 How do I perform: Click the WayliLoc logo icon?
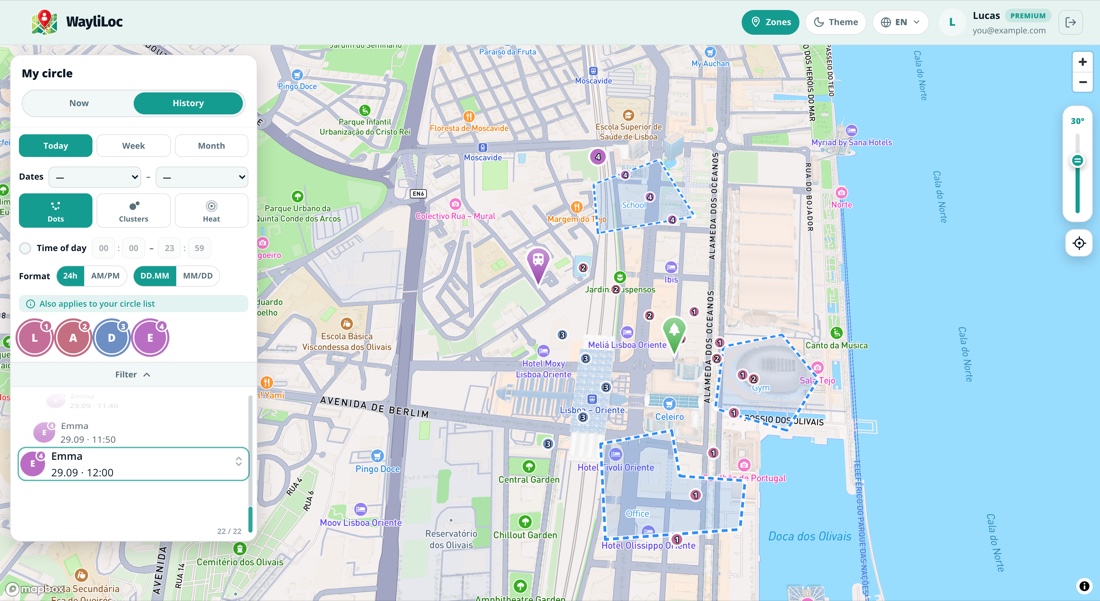44,22
